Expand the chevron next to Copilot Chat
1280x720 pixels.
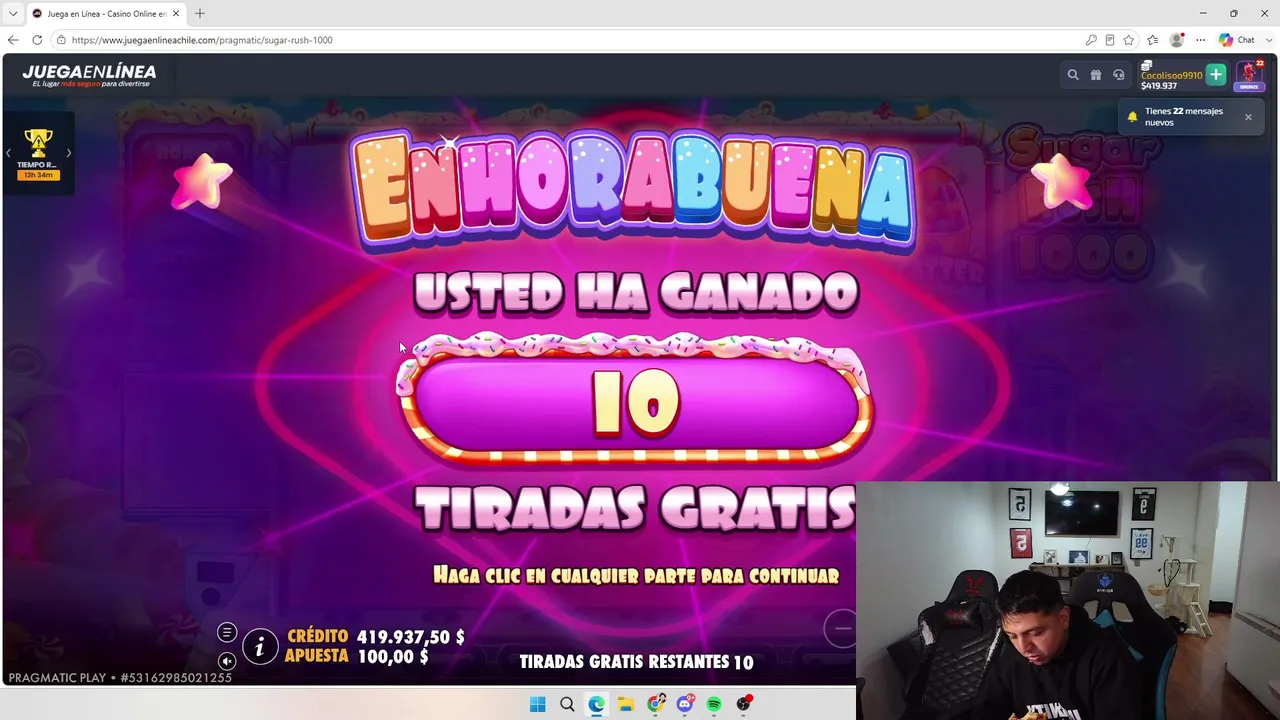pos(1268,40)
